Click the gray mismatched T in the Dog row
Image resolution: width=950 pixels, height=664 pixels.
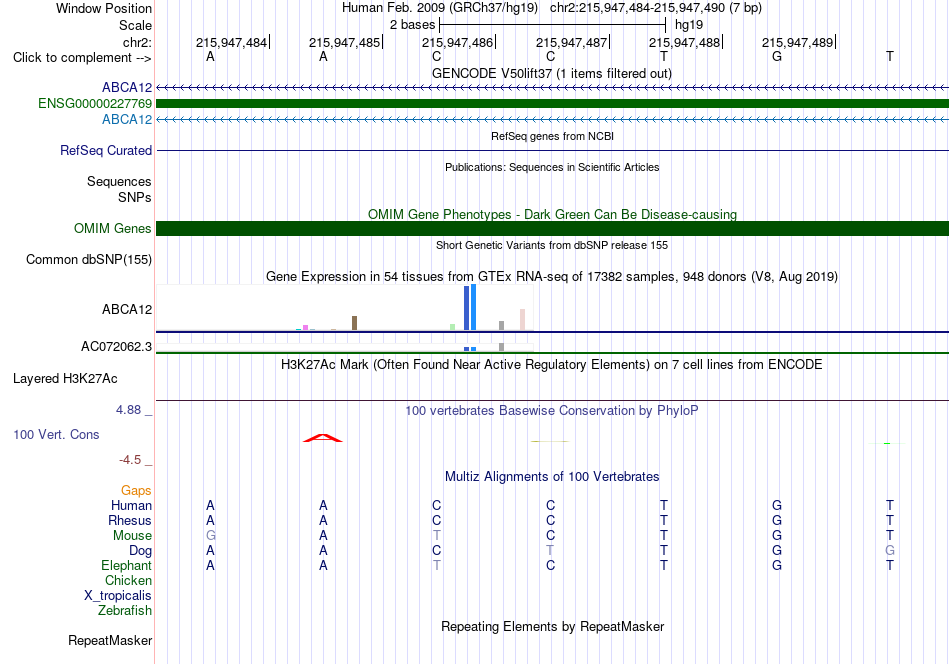550,551
